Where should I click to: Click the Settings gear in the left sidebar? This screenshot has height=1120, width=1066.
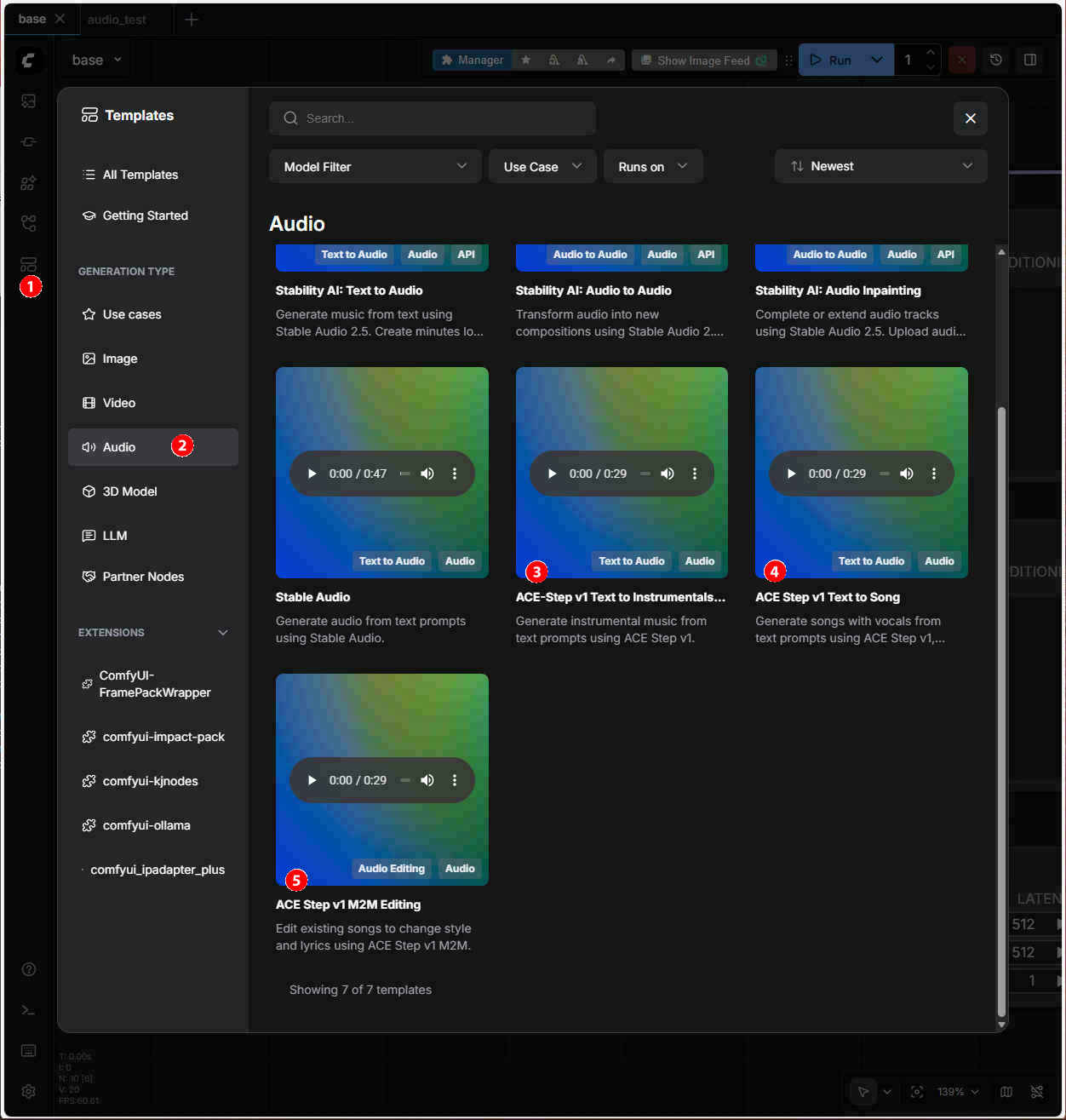pos(28,1091)
